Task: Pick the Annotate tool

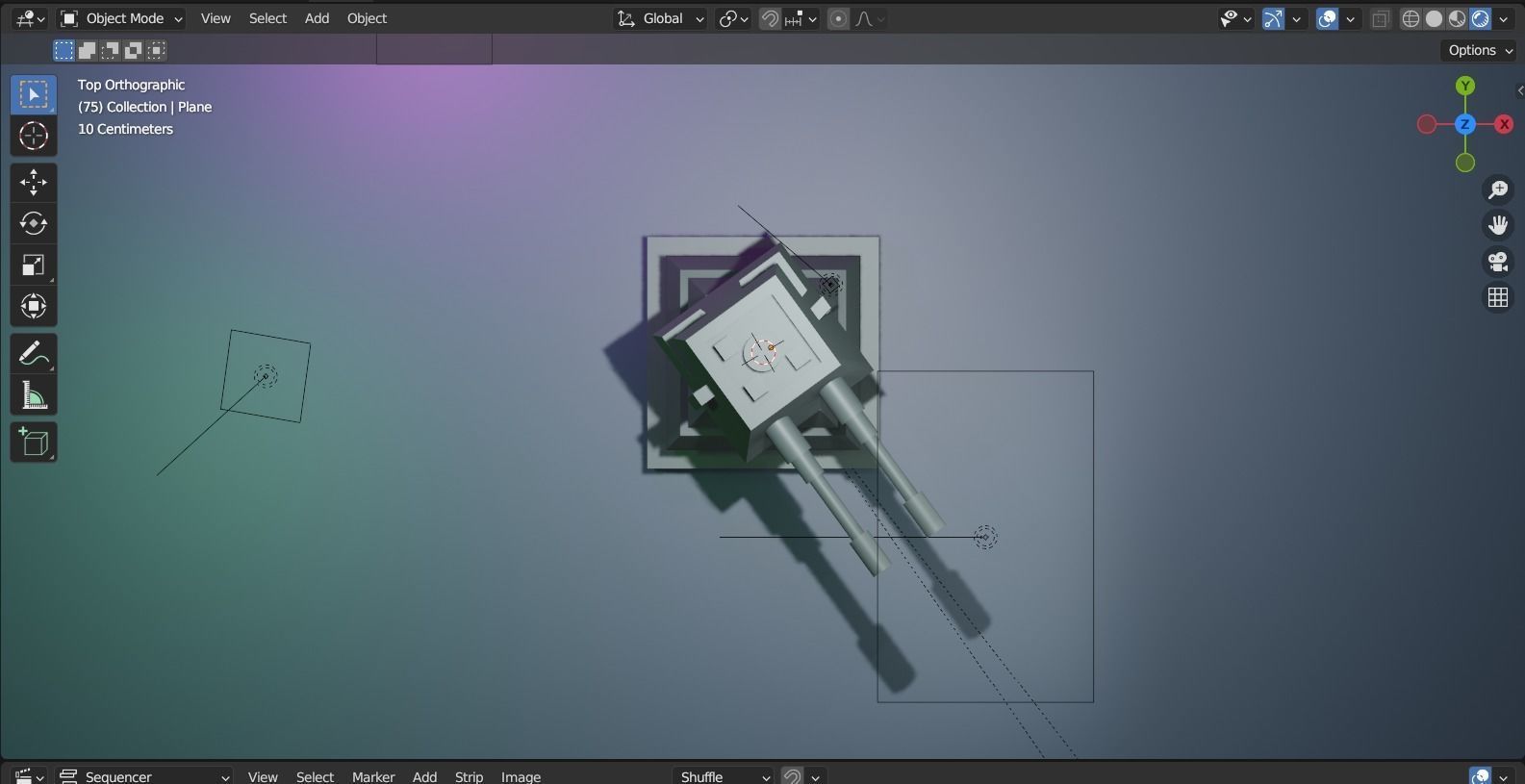Action: pyautogui.click(x=34, y=354)
